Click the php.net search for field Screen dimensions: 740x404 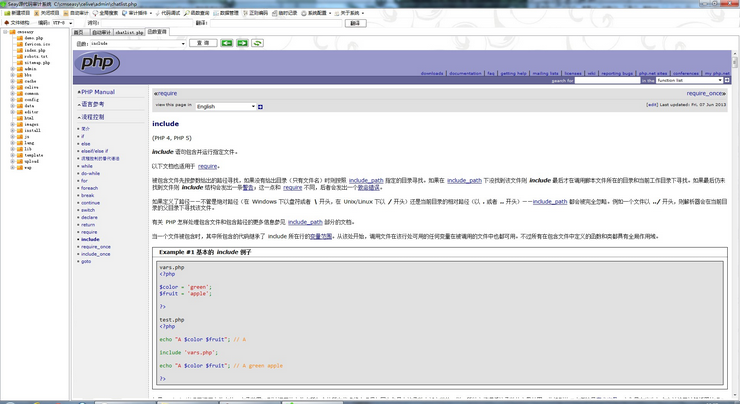click(607, 81)
